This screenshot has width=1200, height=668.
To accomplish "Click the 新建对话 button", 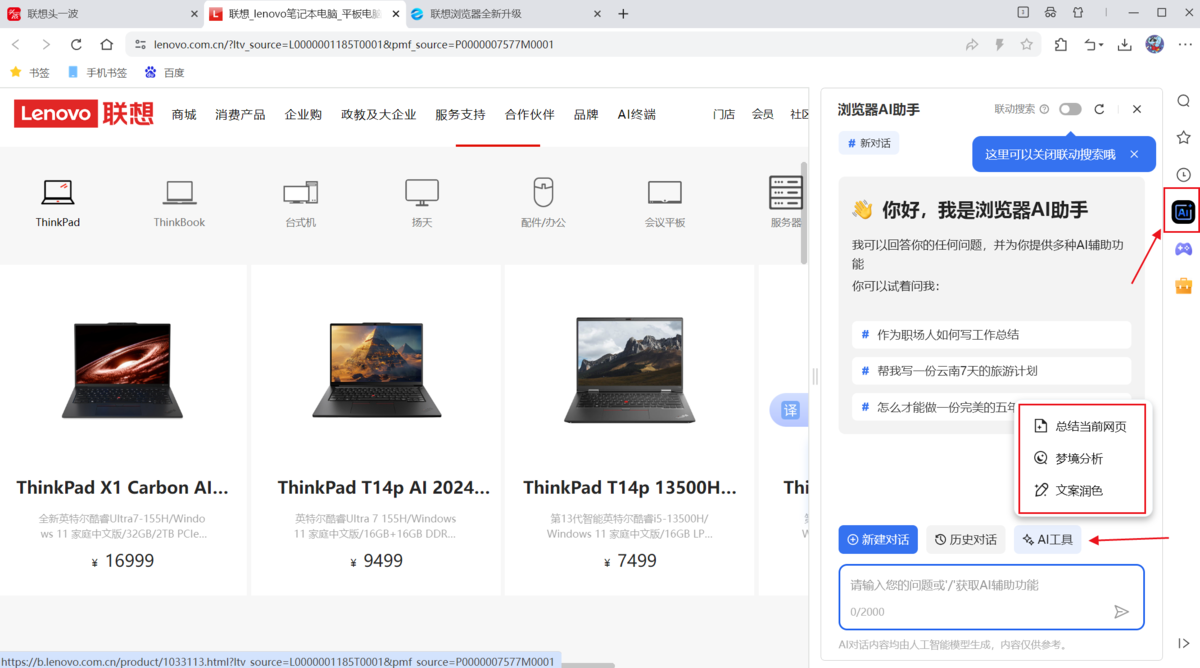I will [878, 540].
